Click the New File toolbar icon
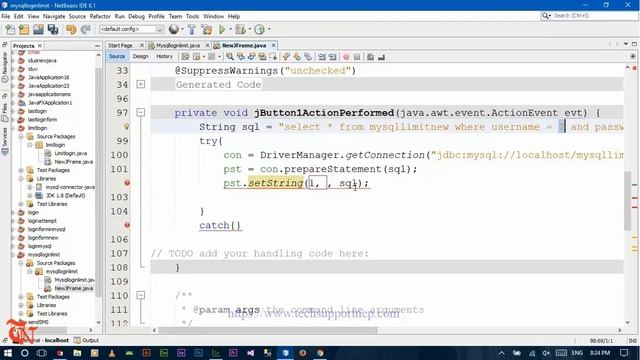 [10, 29]
